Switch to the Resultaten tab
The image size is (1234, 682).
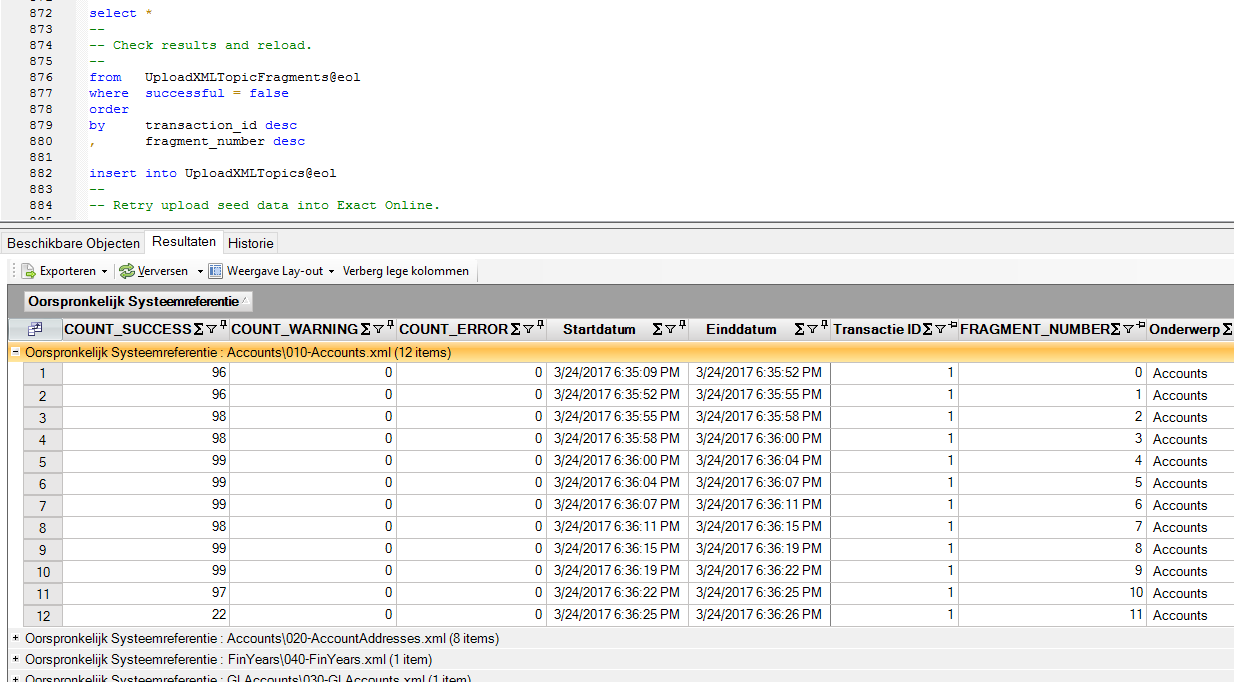[x=184, y=242]
